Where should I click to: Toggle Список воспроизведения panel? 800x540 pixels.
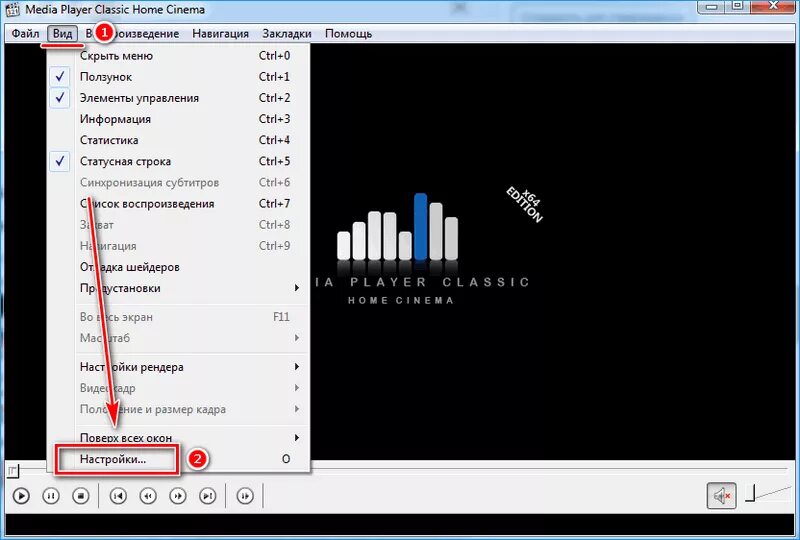[179, 204]
